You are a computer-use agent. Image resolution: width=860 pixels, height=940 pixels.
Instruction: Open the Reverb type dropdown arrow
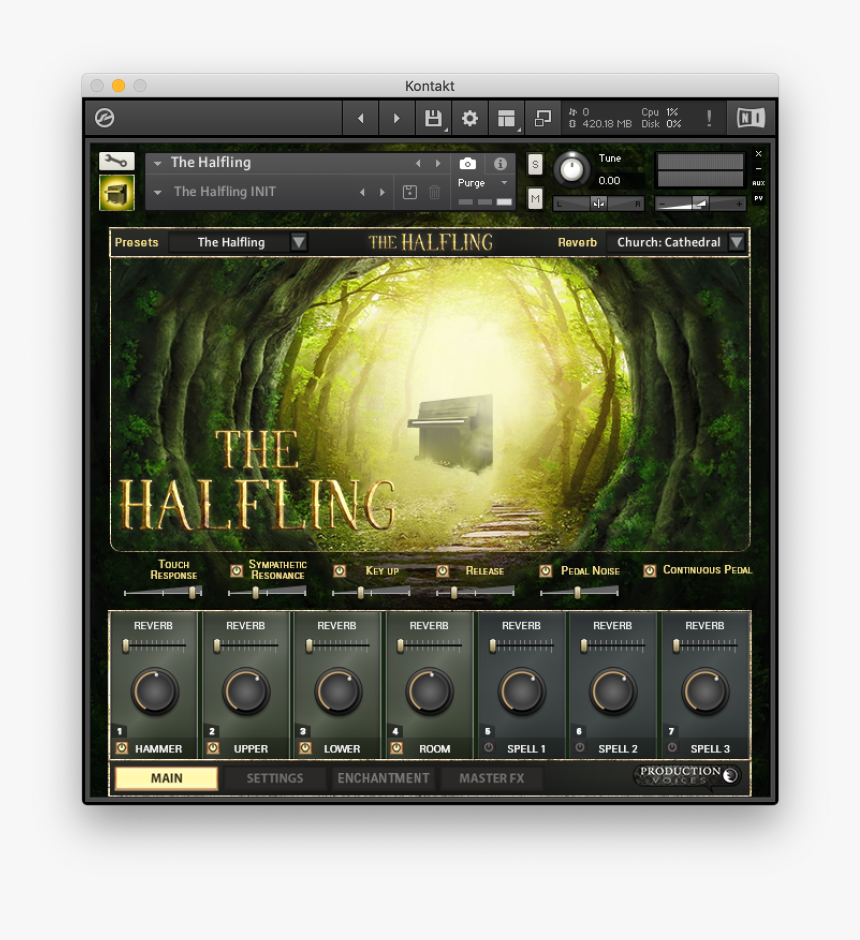click(x=737, y=242)
